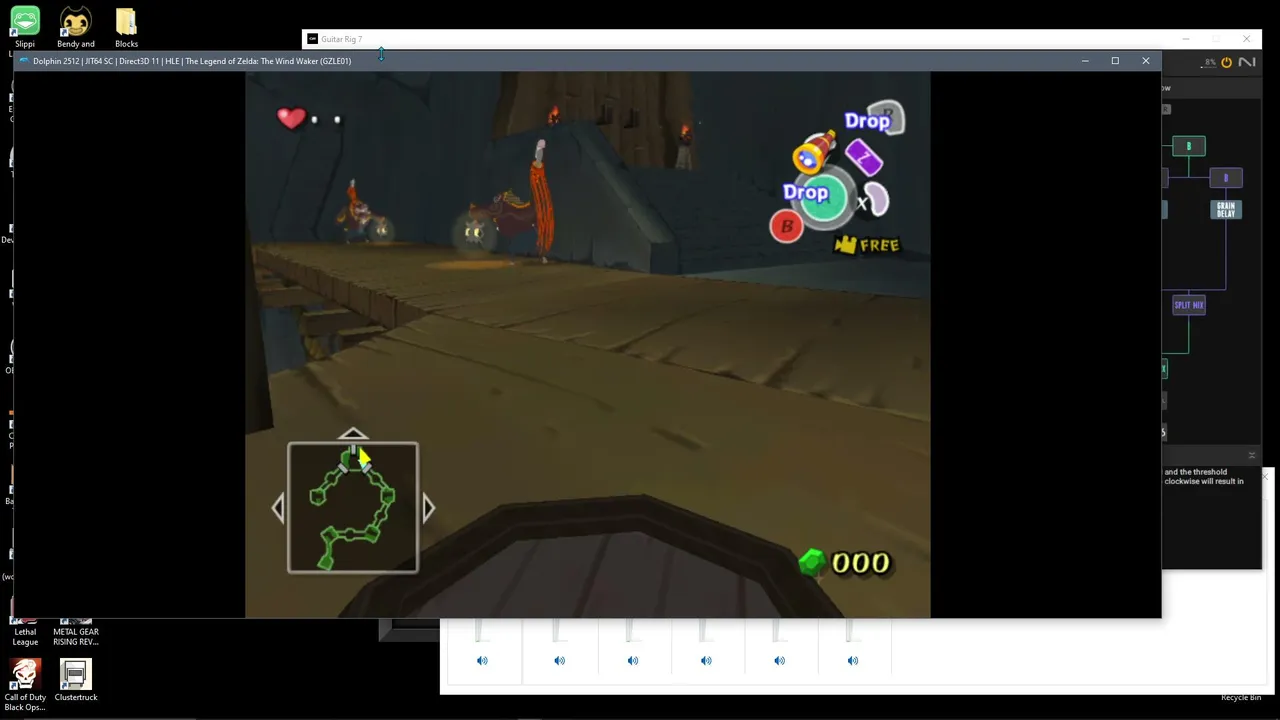Viewport: 1280px width, 720px height.
Task: Click the Dolphin icon in the title bar
Action: coord(24,61)
